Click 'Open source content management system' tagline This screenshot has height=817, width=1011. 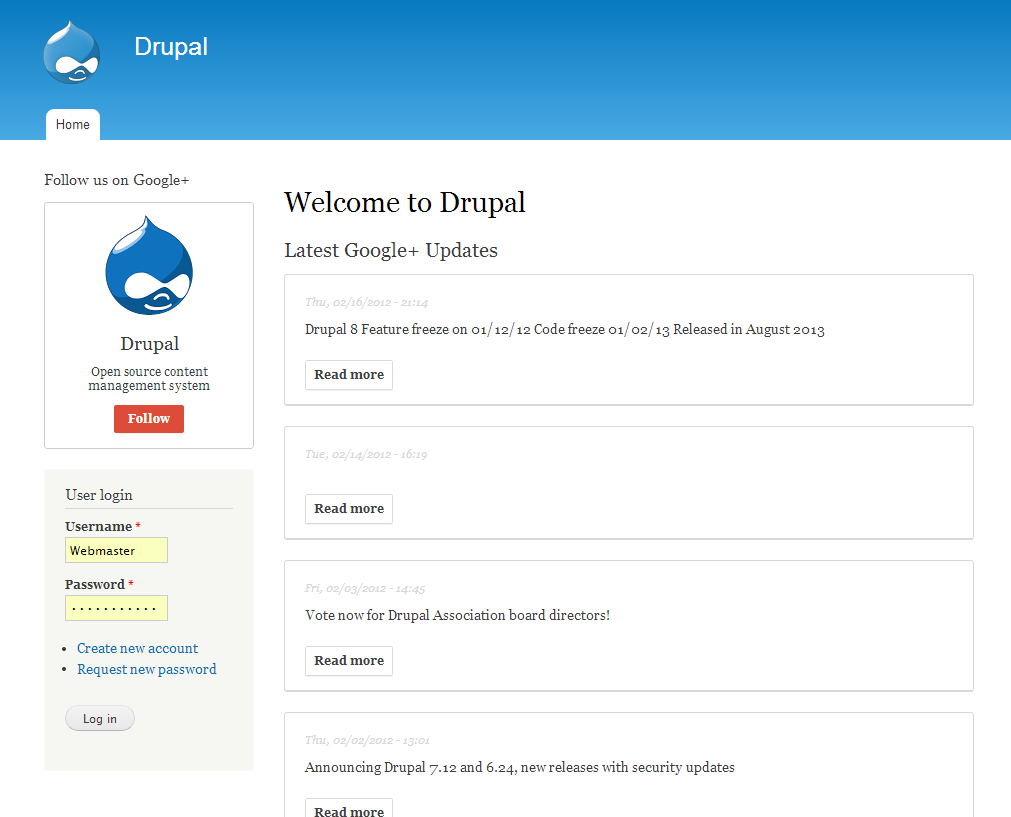coord(149,379)
